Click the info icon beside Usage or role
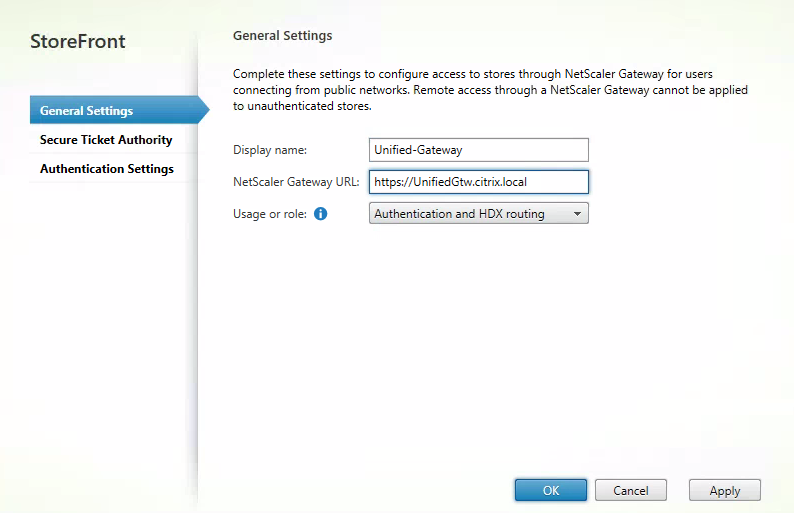The image size is (794, 513). tap(321, 214)
